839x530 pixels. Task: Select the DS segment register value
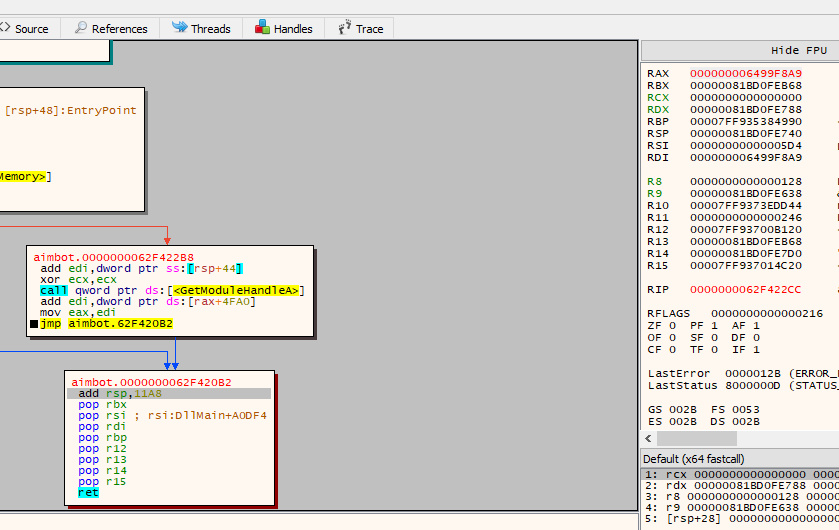coord(746,421)
